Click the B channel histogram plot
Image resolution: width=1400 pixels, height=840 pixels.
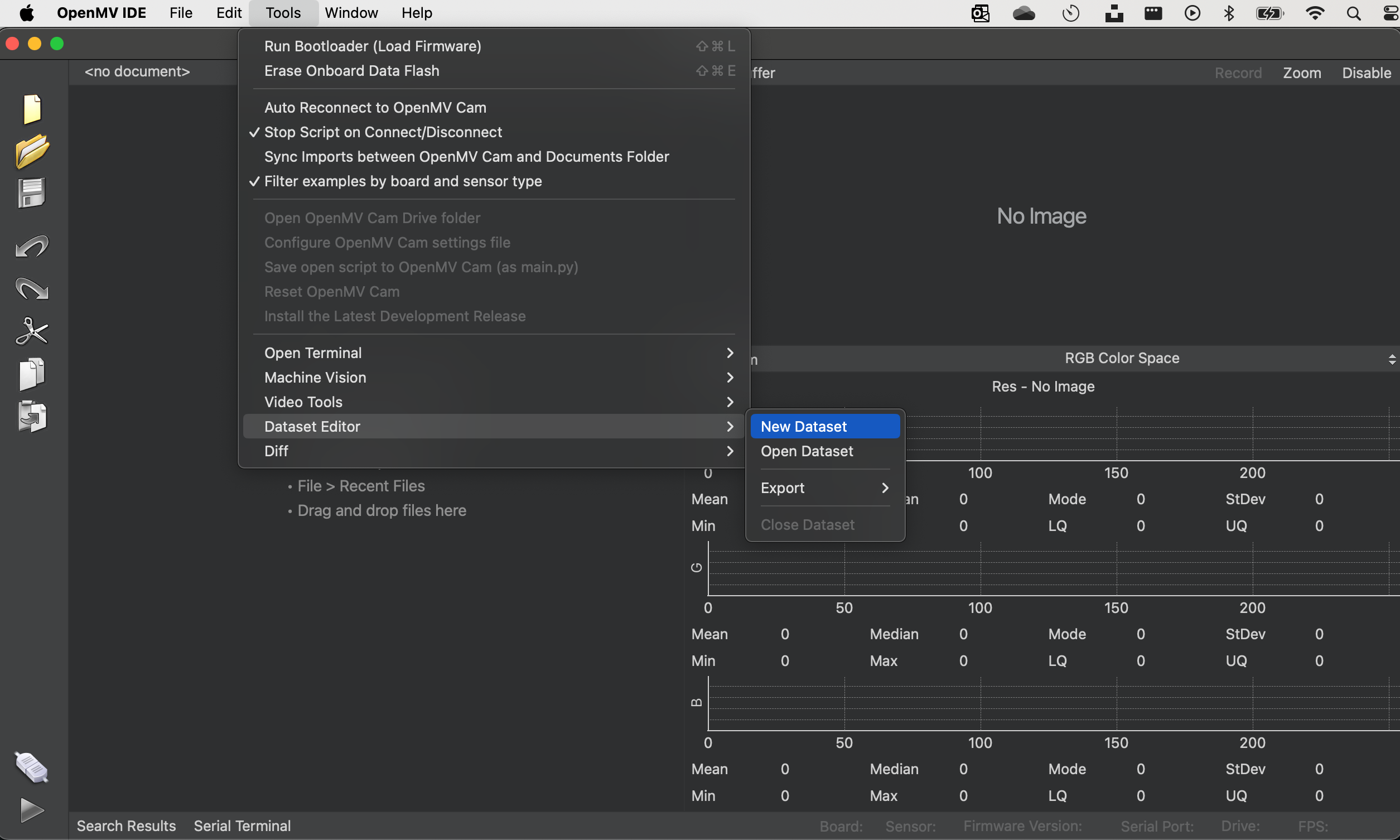click(x=1053, y=703)
